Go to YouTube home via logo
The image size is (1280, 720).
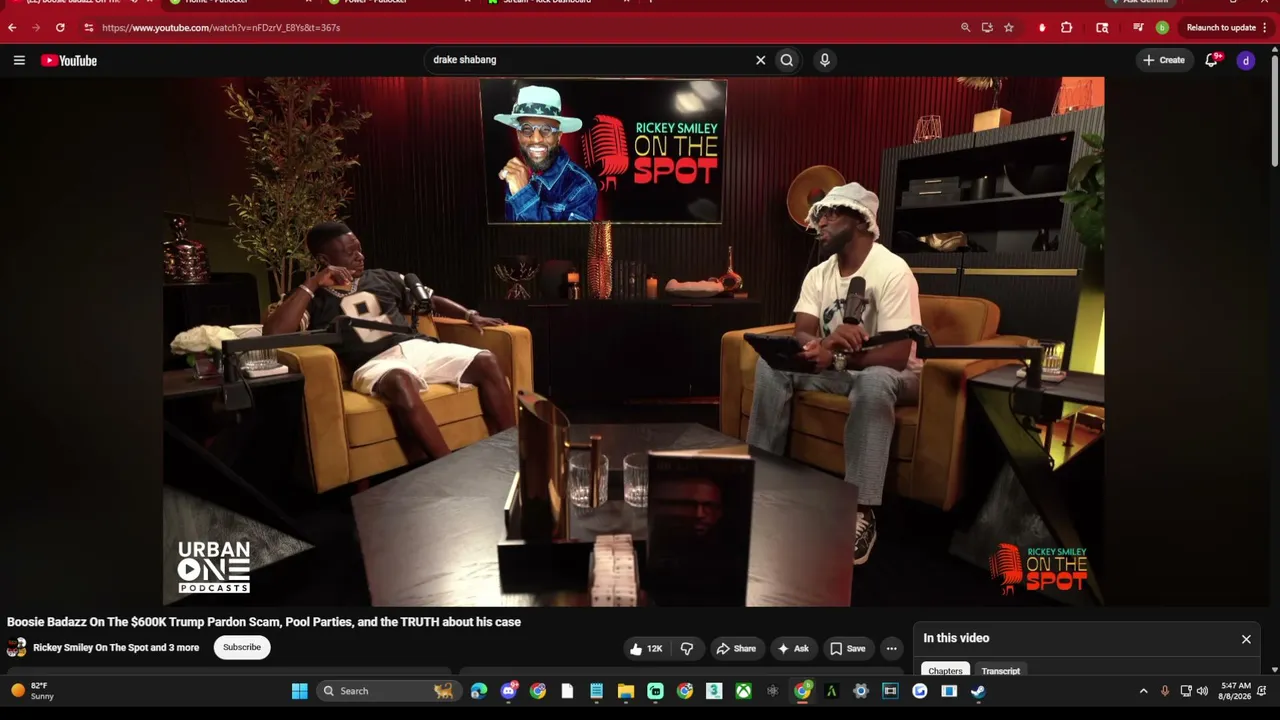click(x=69, y=60)
